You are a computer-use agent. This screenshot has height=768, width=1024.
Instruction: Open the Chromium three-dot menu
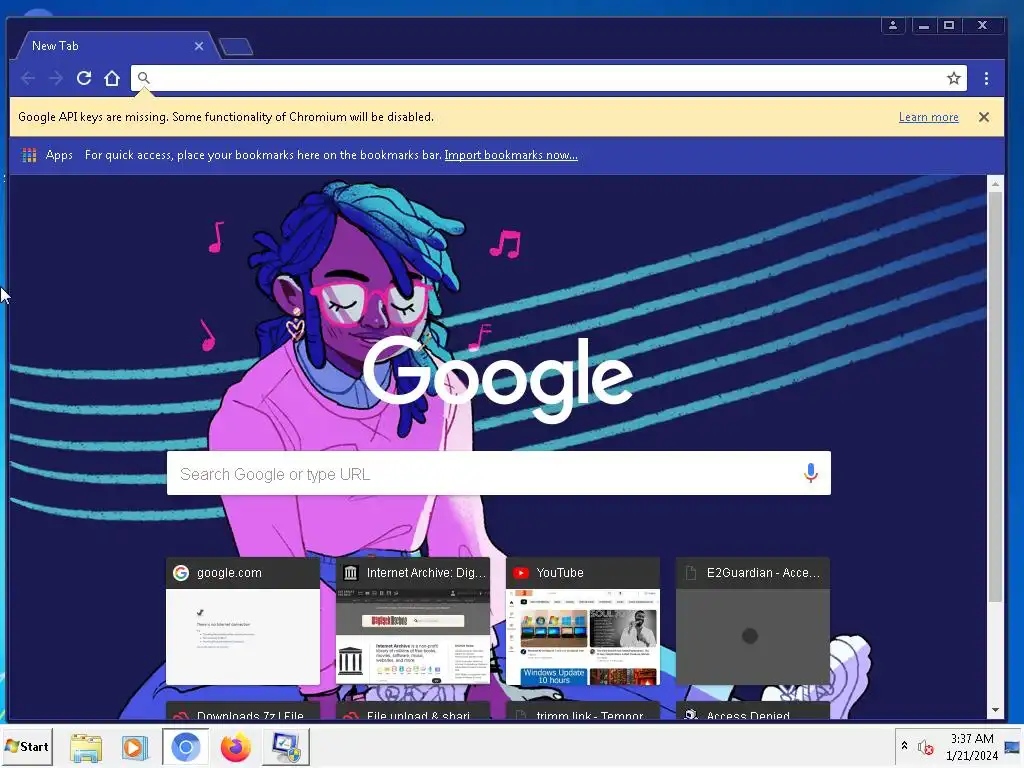pyautogui.click(x=986, y=78)
